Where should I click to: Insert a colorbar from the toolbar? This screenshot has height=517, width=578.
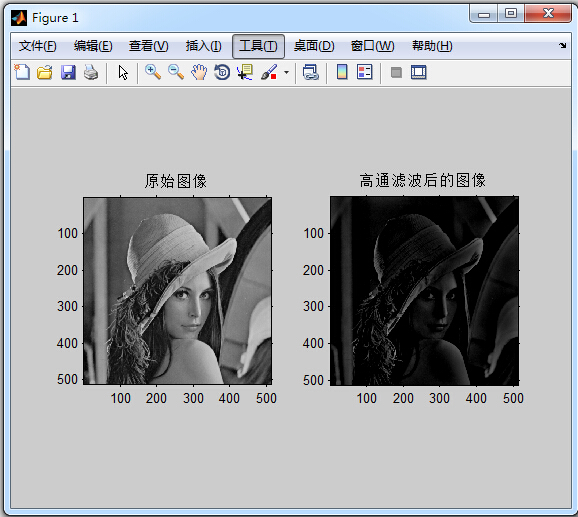342,72
